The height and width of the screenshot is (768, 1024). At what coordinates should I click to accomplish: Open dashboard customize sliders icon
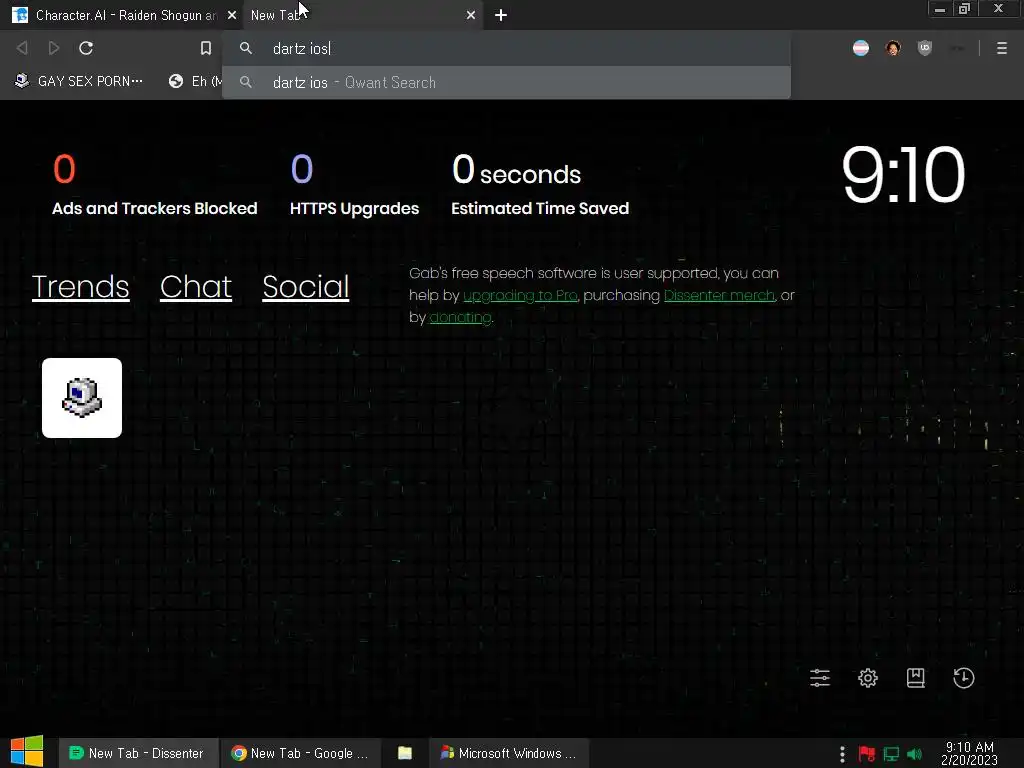820,678
